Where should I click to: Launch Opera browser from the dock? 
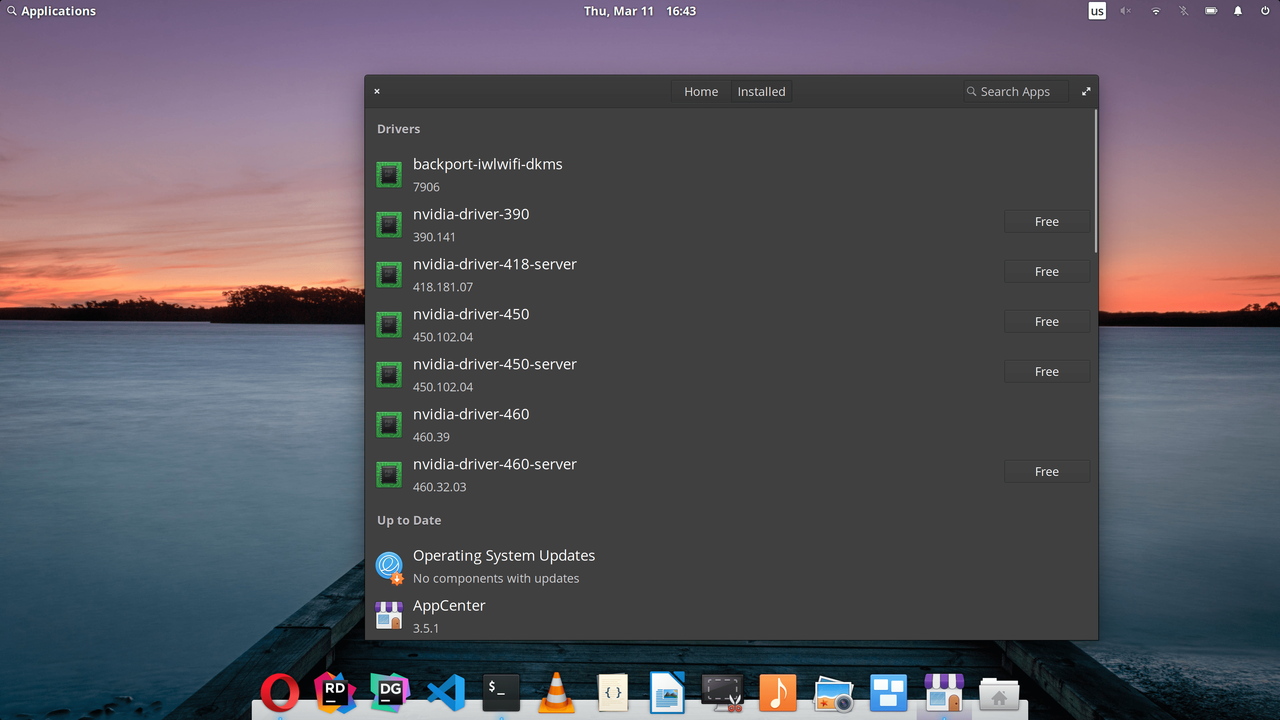[x=280, y=692]
